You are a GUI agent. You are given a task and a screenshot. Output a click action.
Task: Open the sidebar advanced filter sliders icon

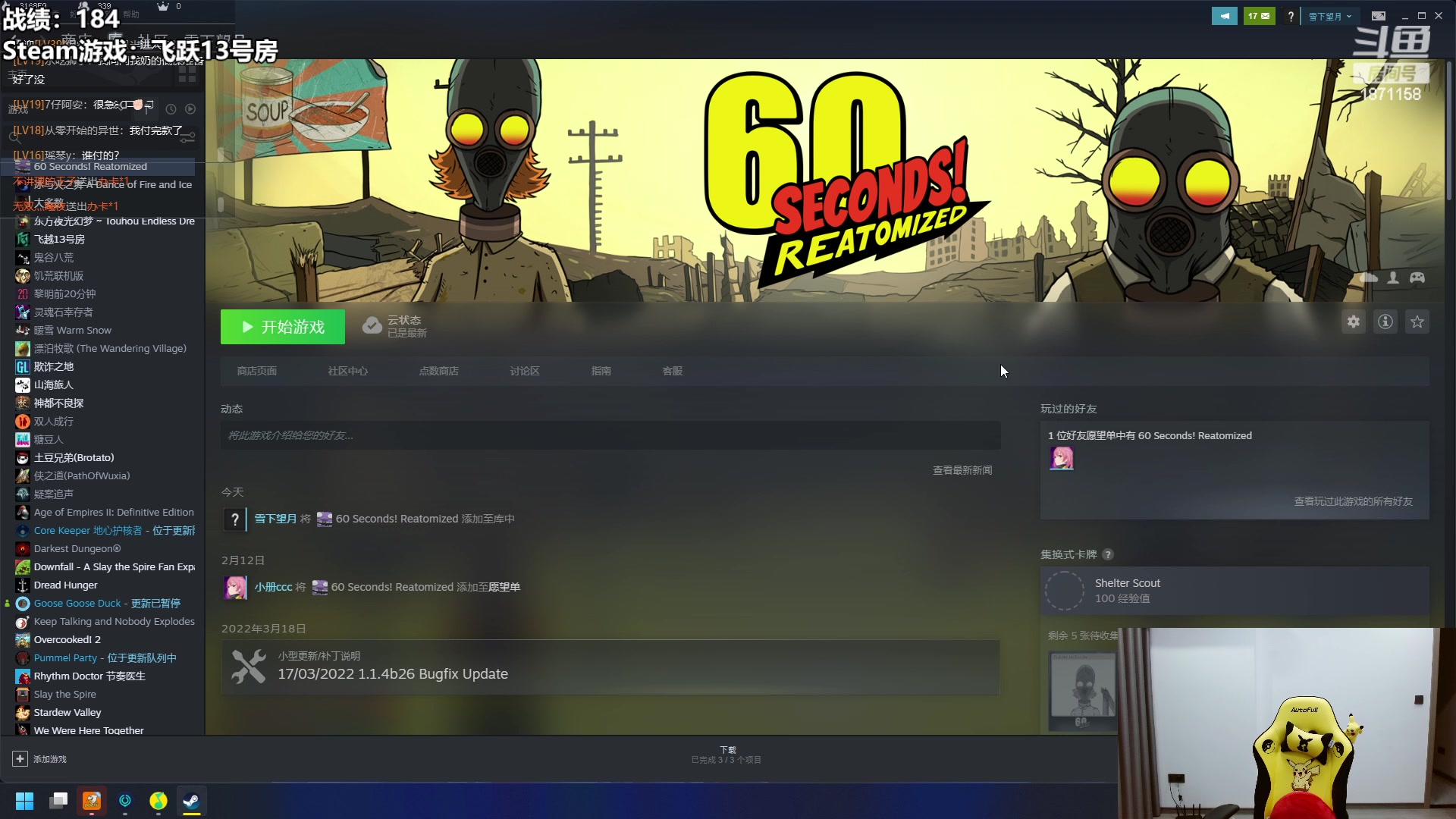coord(188,137)
